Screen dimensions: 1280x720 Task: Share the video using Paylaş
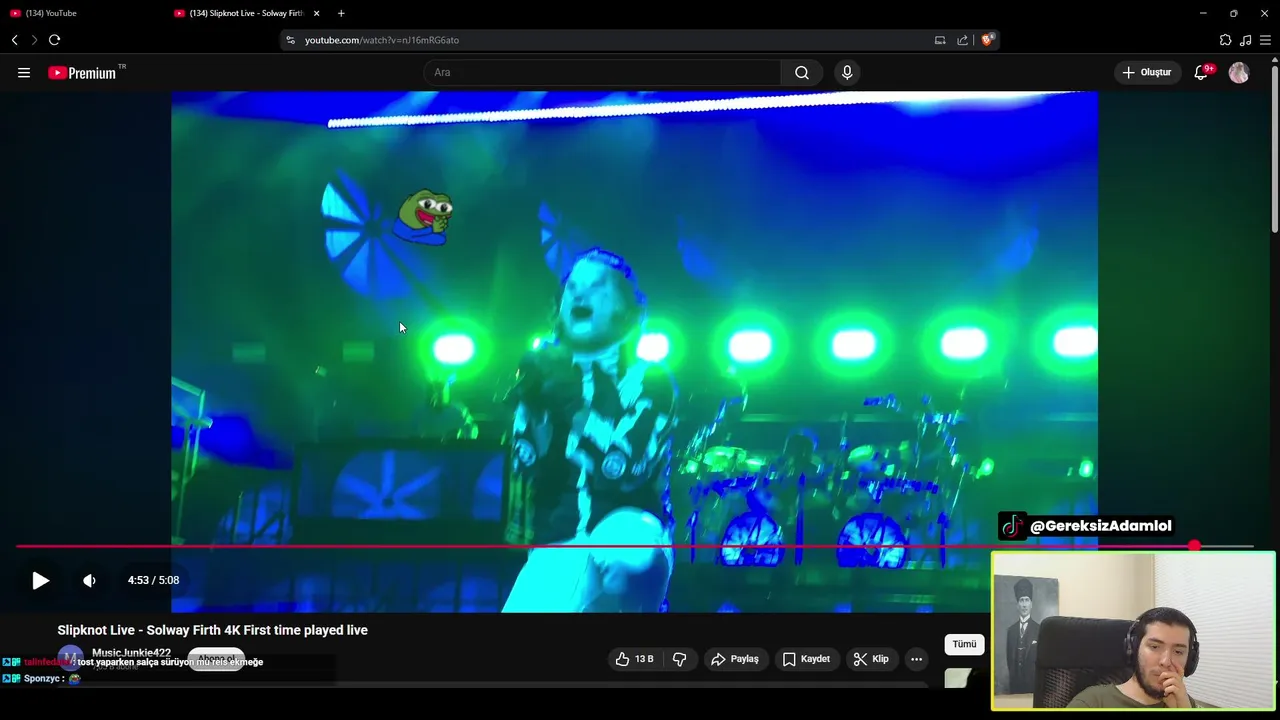click(735, 659)
